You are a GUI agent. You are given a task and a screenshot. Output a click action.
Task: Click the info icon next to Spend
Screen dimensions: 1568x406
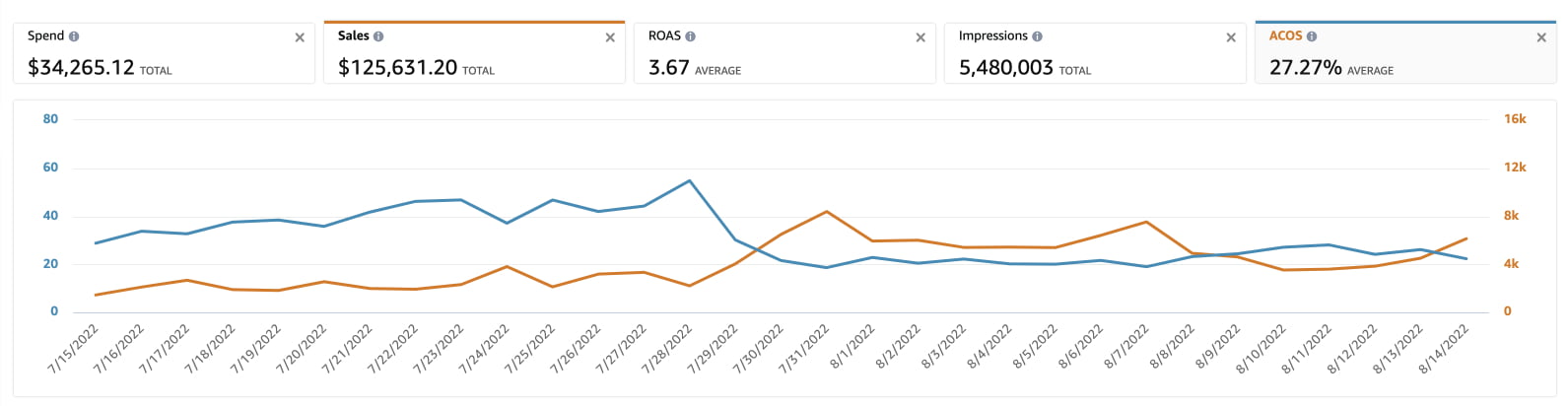pos(74,36)
